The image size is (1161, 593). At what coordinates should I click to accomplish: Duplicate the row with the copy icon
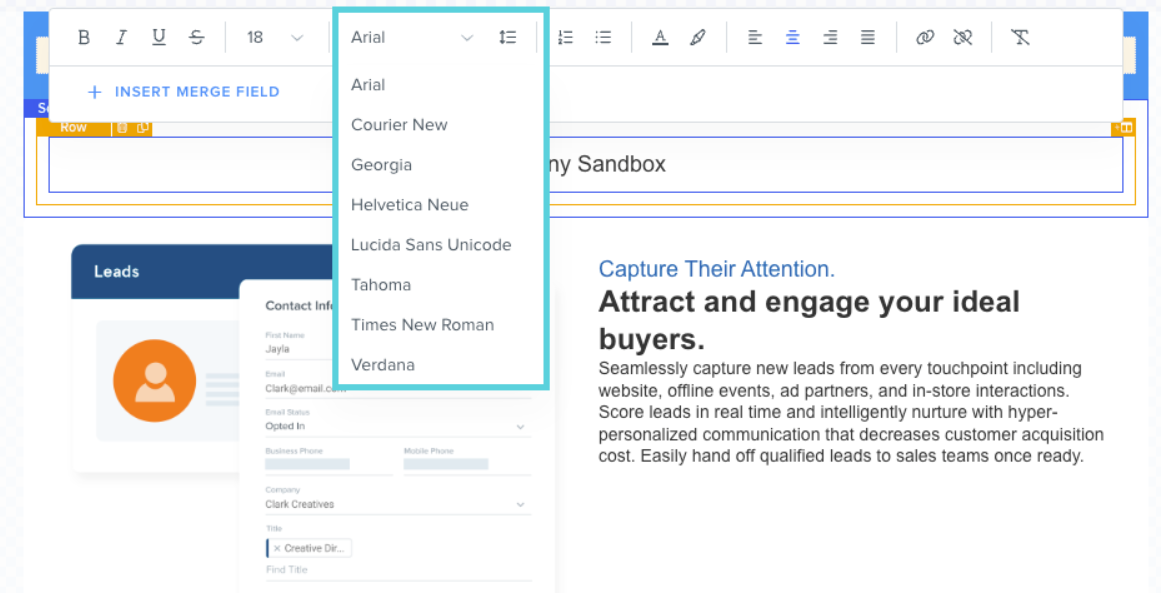142,128
